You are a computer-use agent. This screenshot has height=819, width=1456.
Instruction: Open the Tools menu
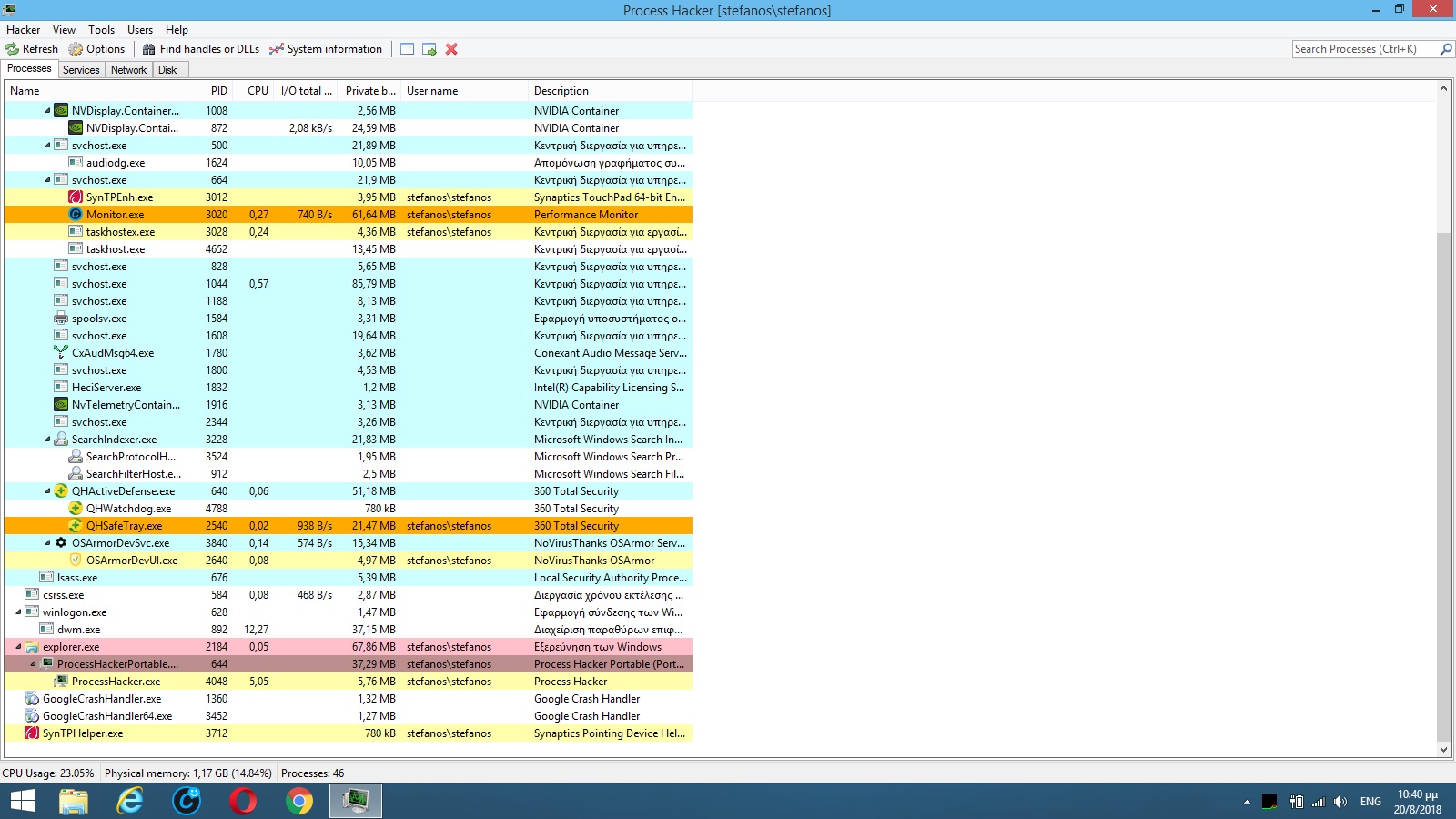[x=101, y=30]
